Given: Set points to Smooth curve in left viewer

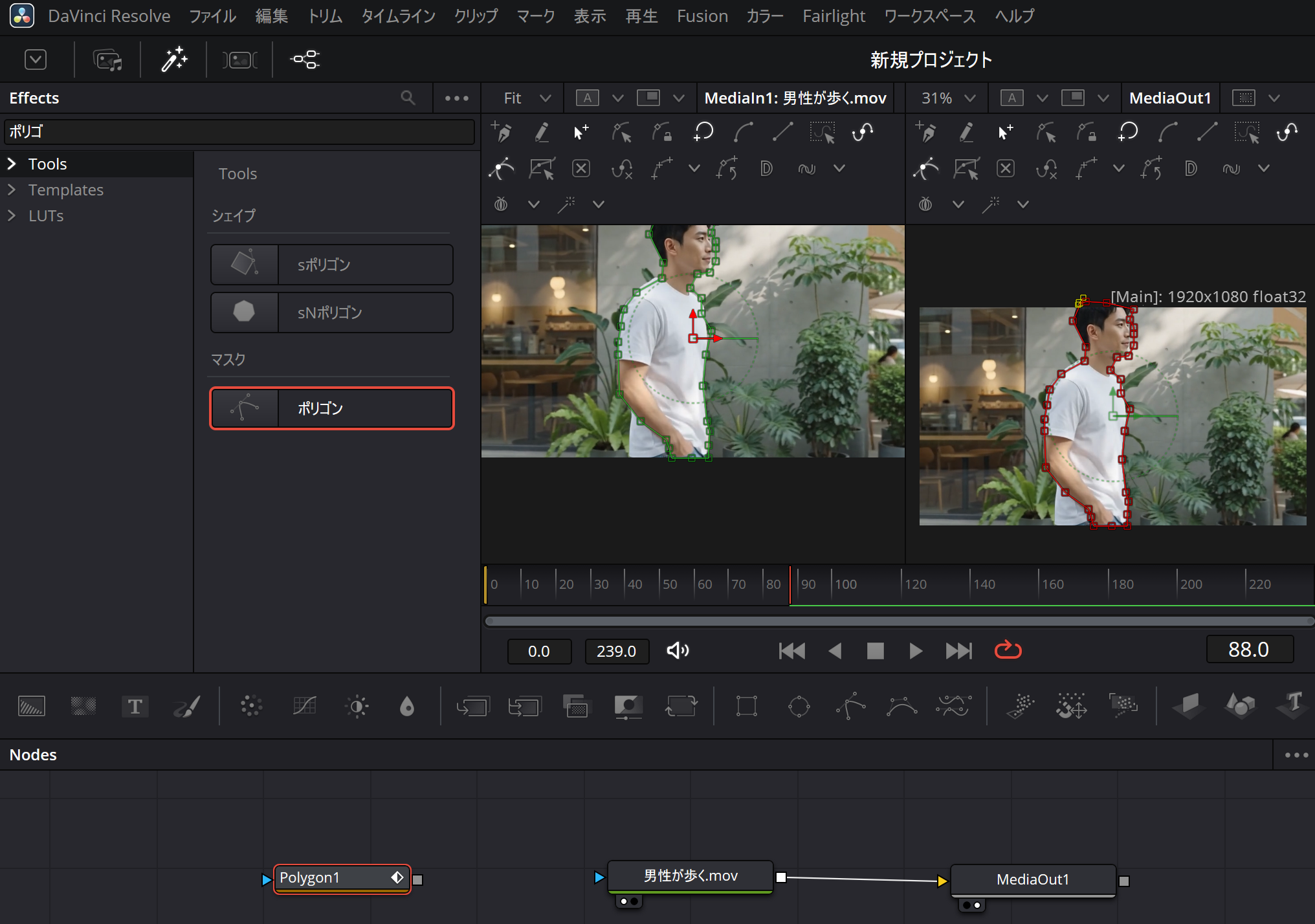Looking at the screenshot, I should click(743, 132).
